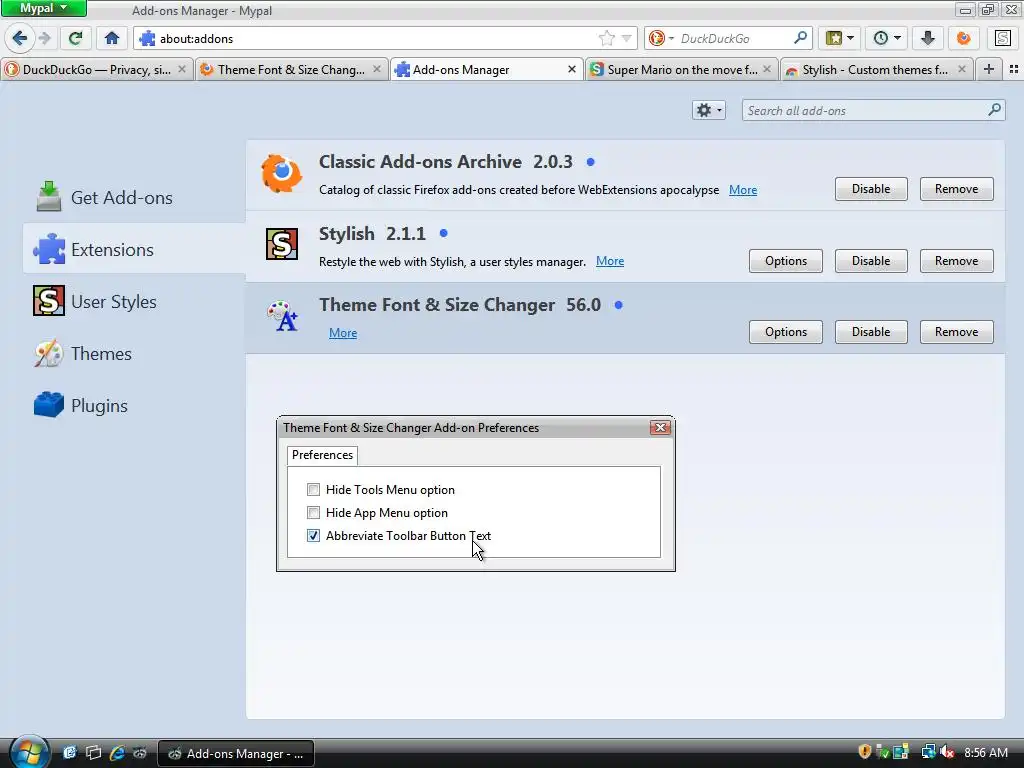The image size is (1024, 768).
Task: Open the Plugins category
Action: (x=134, y=406)
